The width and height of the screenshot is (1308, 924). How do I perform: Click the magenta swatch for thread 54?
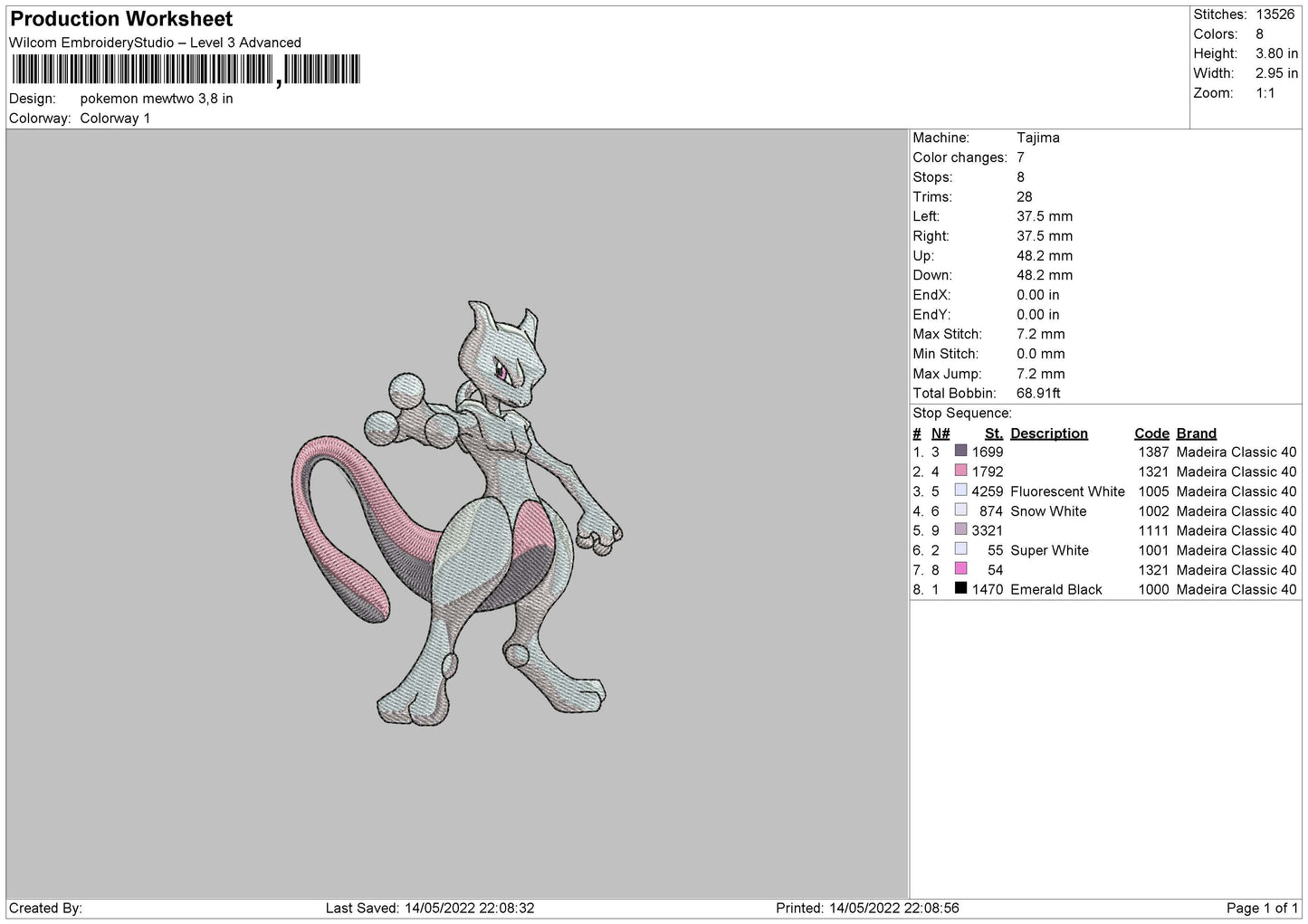(x=961, y=568)
